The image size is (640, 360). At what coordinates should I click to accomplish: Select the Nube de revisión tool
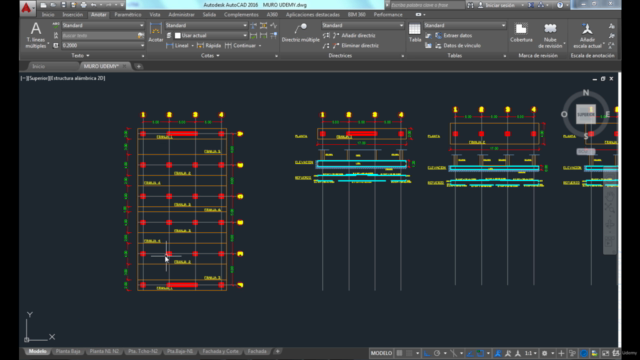550,35
